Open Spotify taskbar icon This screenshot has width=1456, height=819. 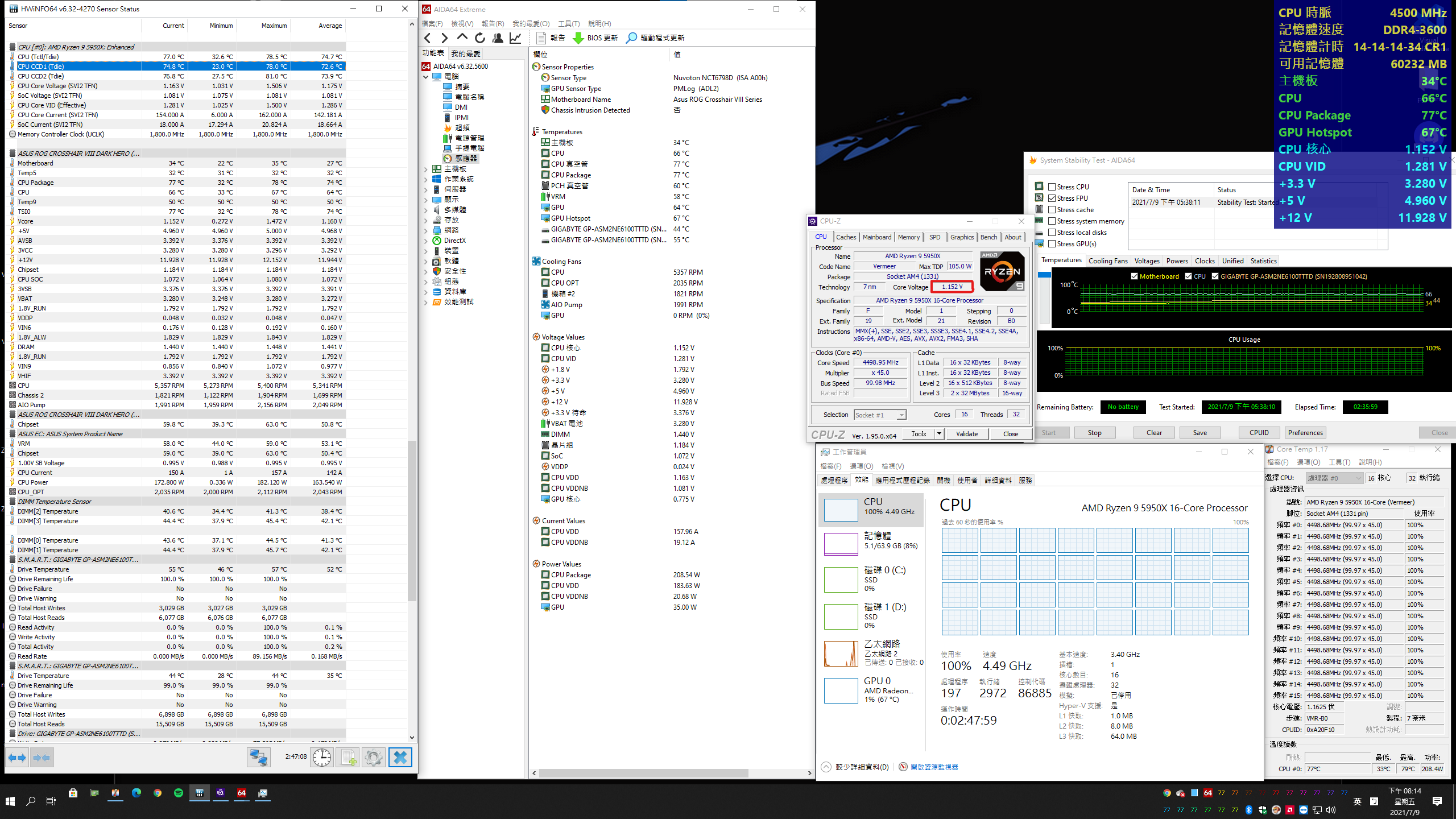click(x=179, y=793)
